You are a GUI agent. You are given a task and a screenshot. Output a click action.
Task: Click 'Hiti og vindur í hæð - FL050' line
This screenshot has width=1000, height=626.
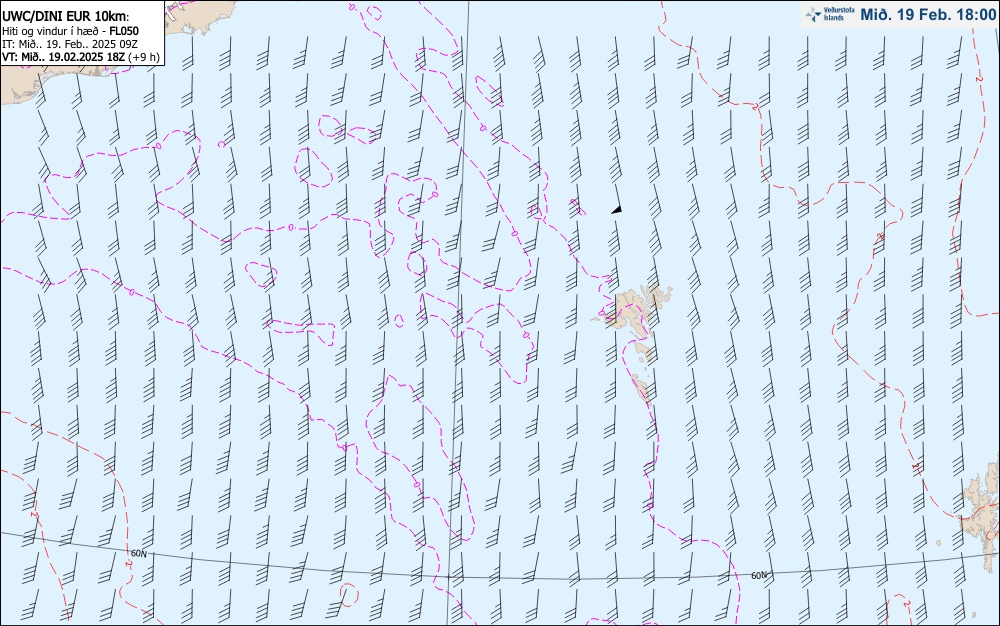point(70,31)
